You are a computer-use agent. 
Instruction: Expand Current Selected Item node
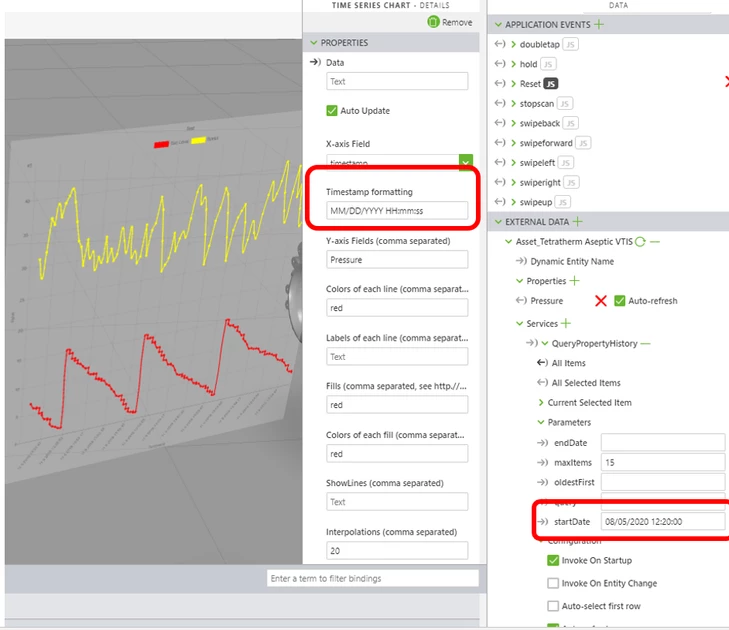coord(541,402)
